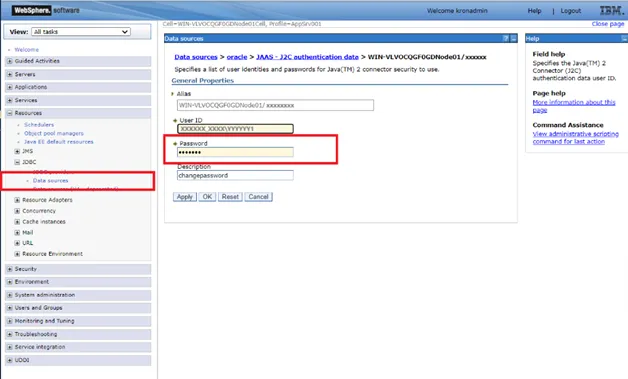The image size is (628, 379).
Task: Open the View All tasks dropdown
Action: click(x=81, y=32)
